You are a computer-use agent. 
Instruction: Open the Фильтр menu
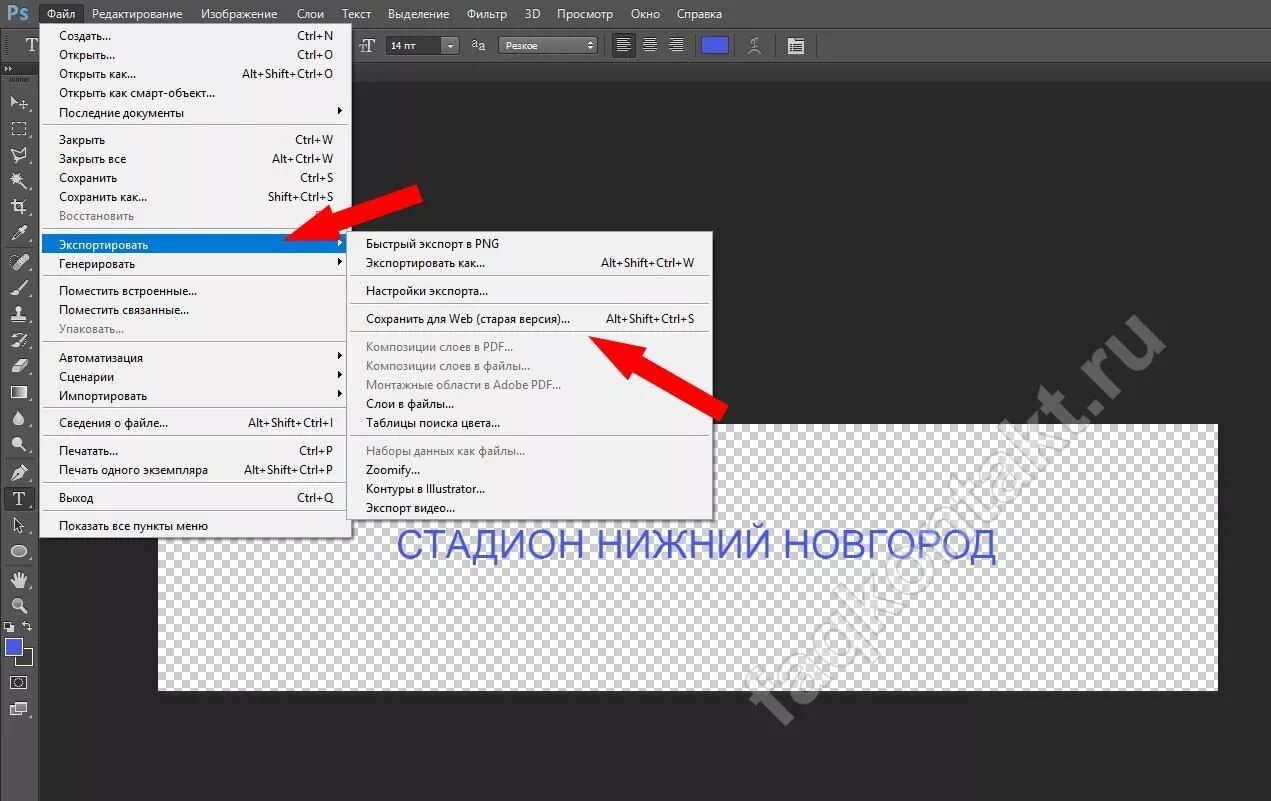coord(487,14)
